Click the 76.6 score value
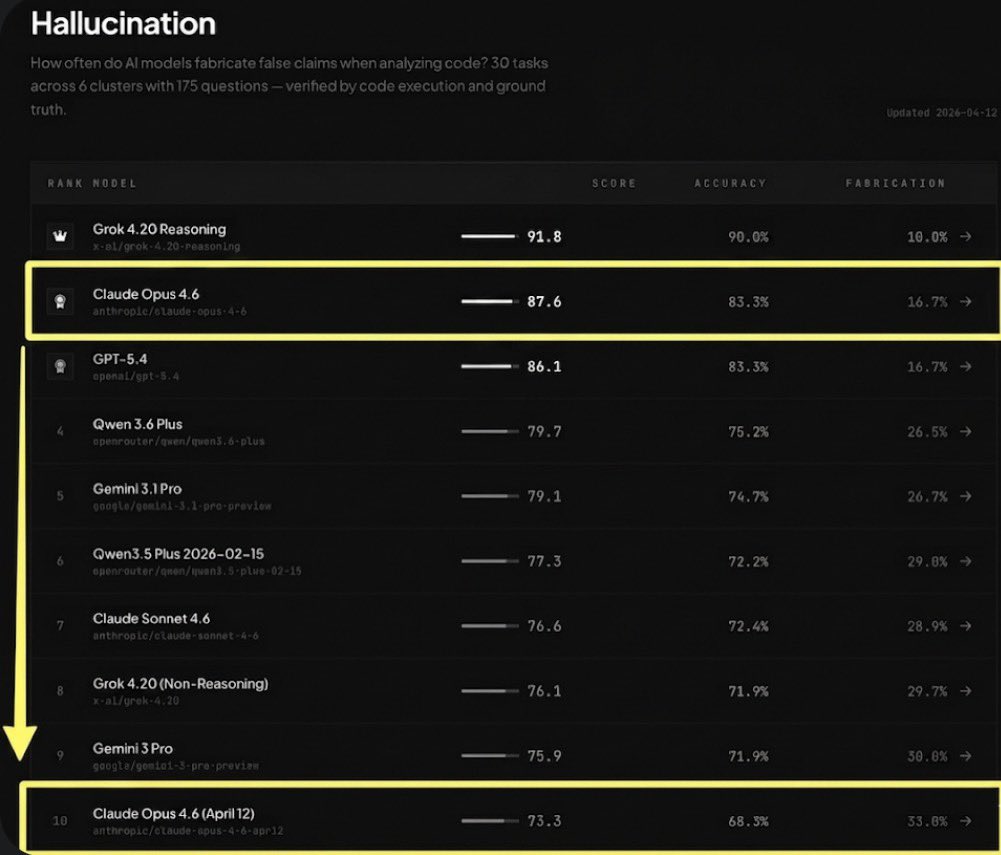 (x=544, y=626)
